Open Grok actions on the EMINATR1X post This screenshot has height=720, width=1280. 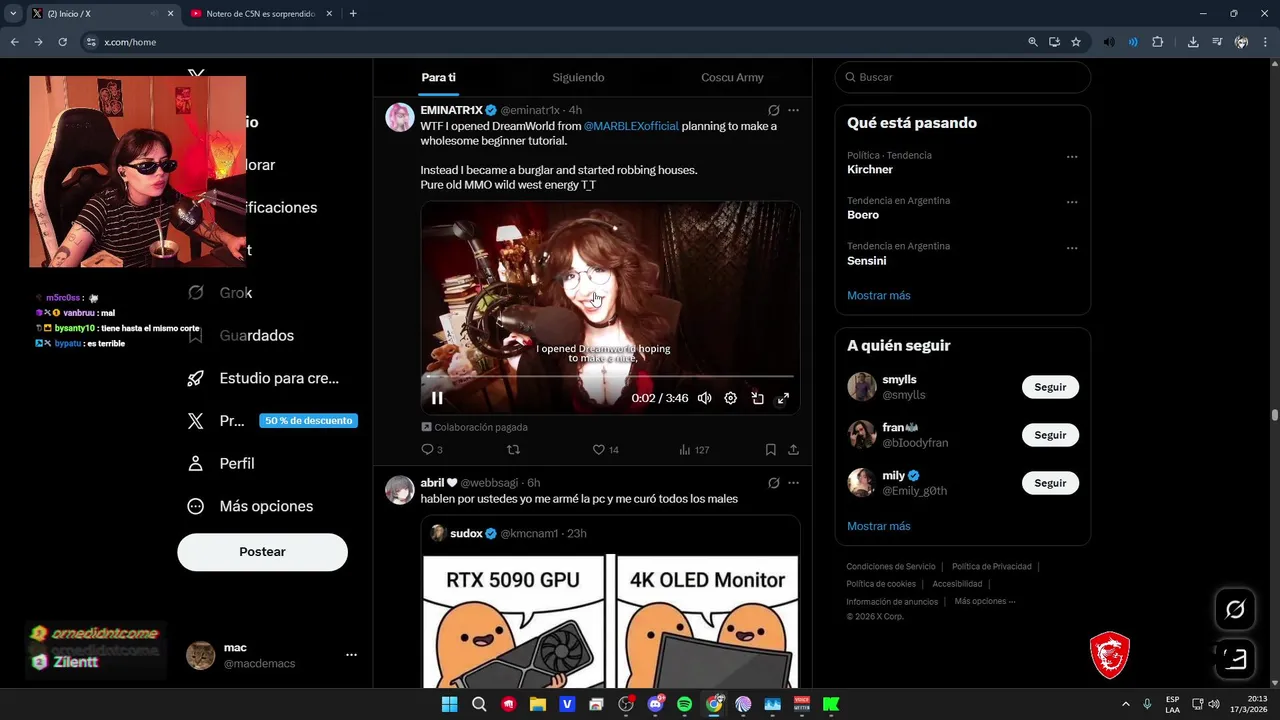773,110
